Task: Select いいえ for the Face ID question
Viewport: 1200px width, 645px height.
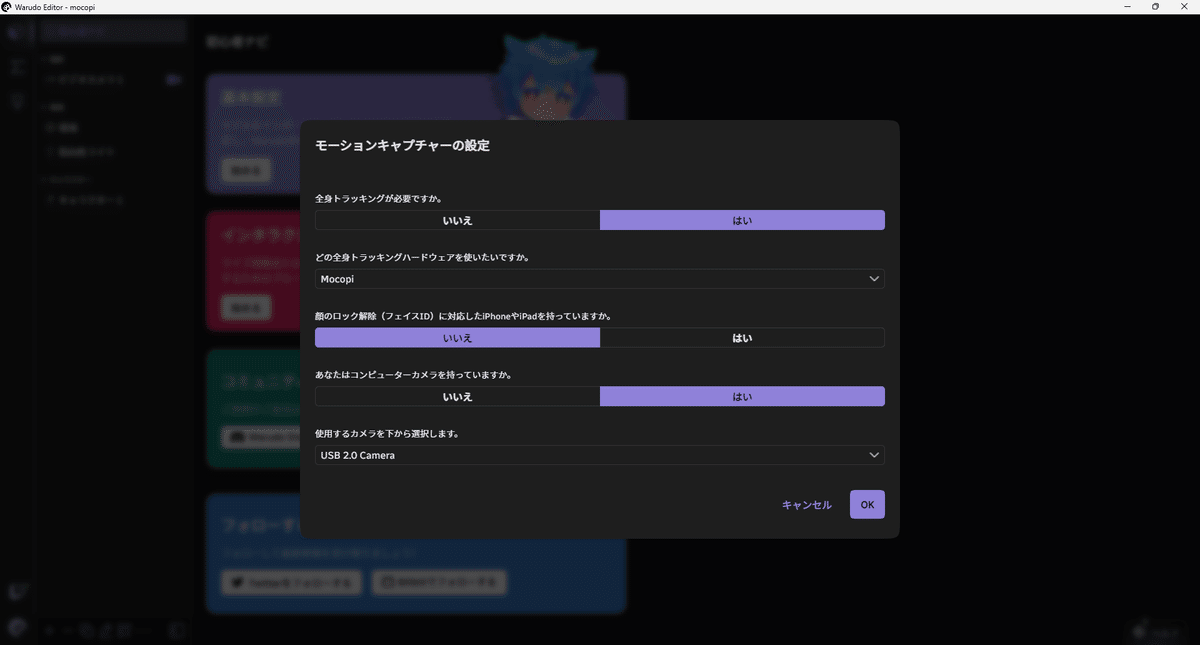Action: (457, 337)
